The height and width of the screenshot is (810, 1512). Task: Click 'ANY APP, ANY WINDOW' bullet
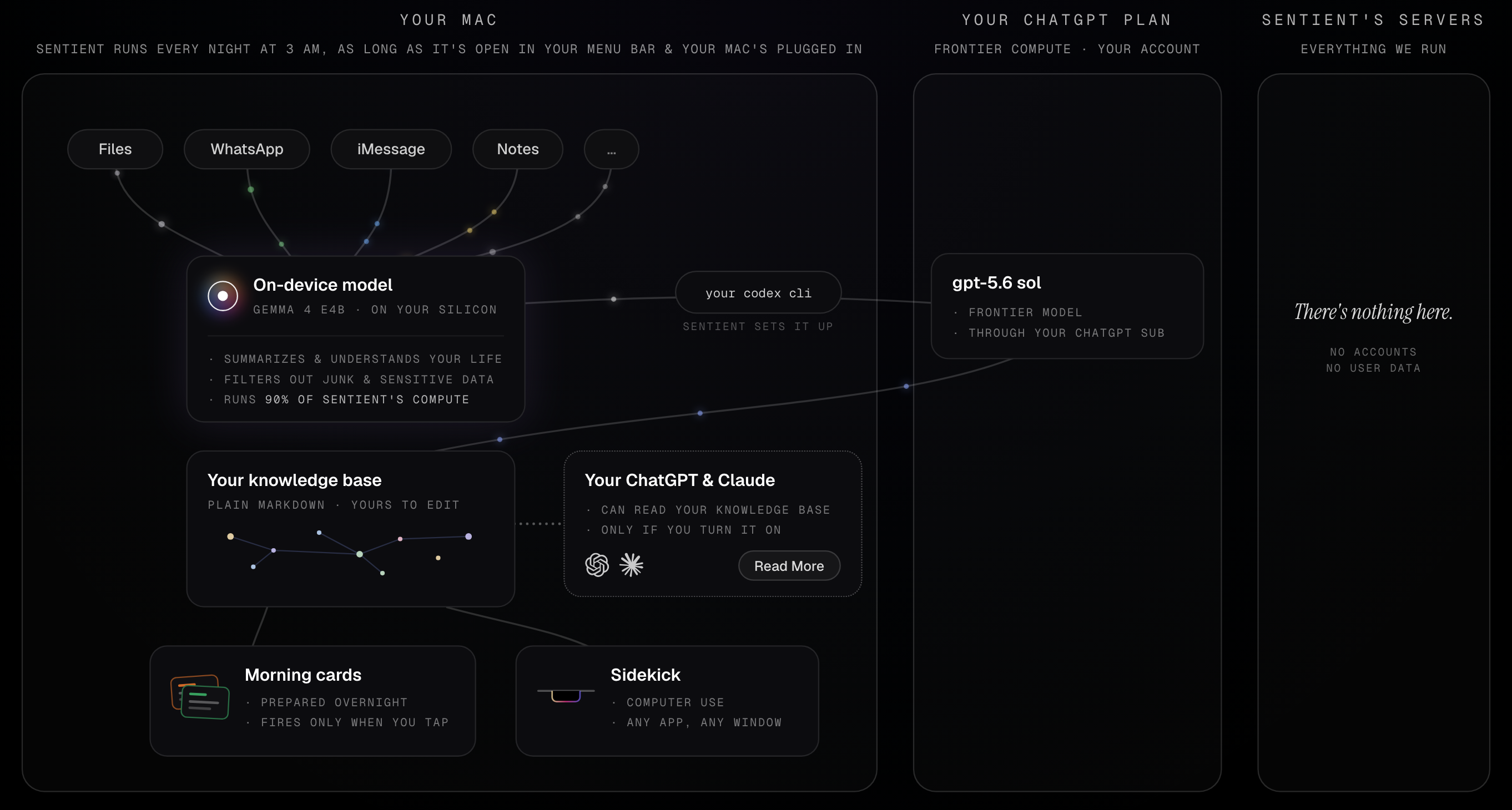[704, 722]
